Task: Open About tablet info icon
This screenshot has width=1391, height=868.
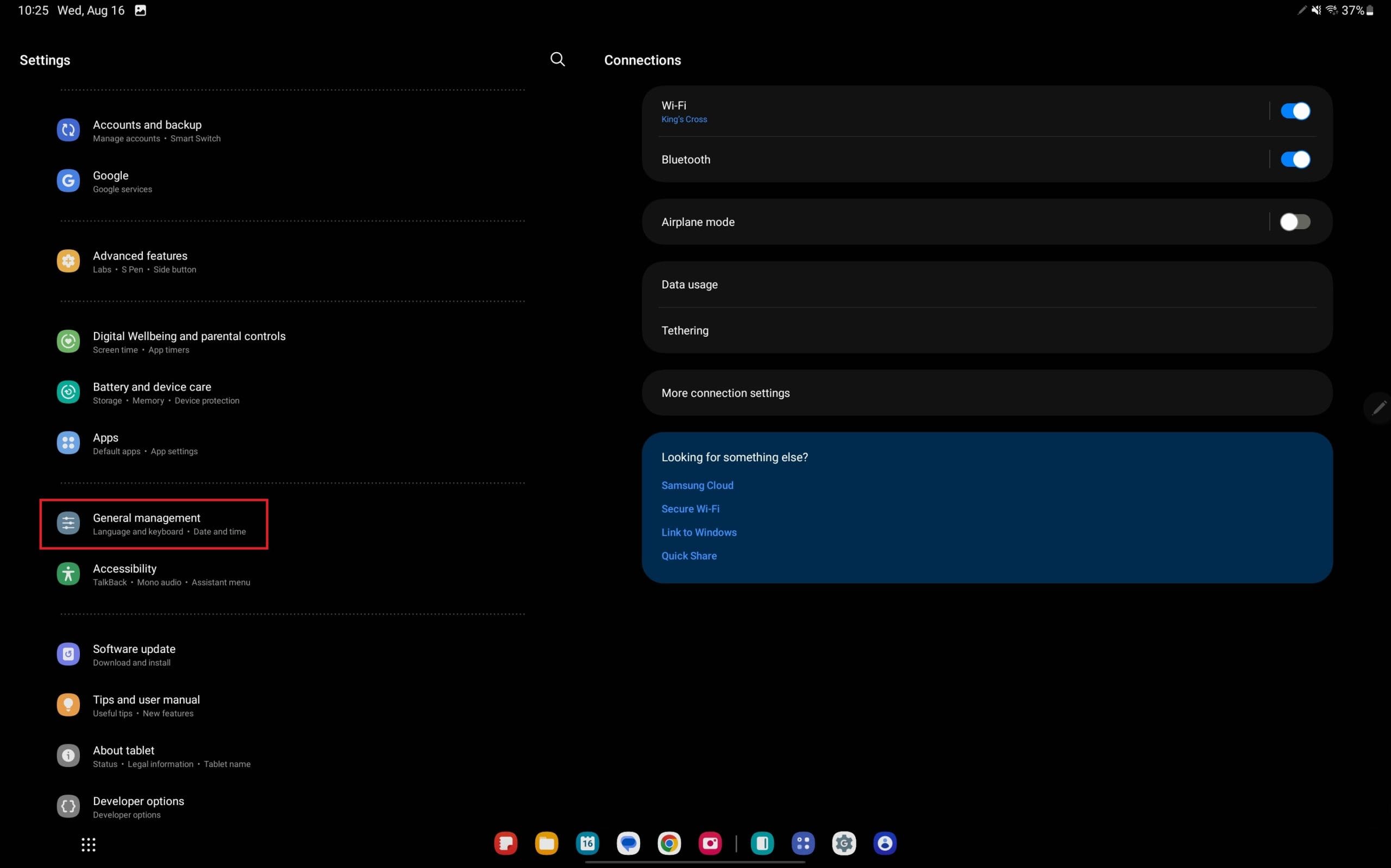Action: [x=68, y=756]
